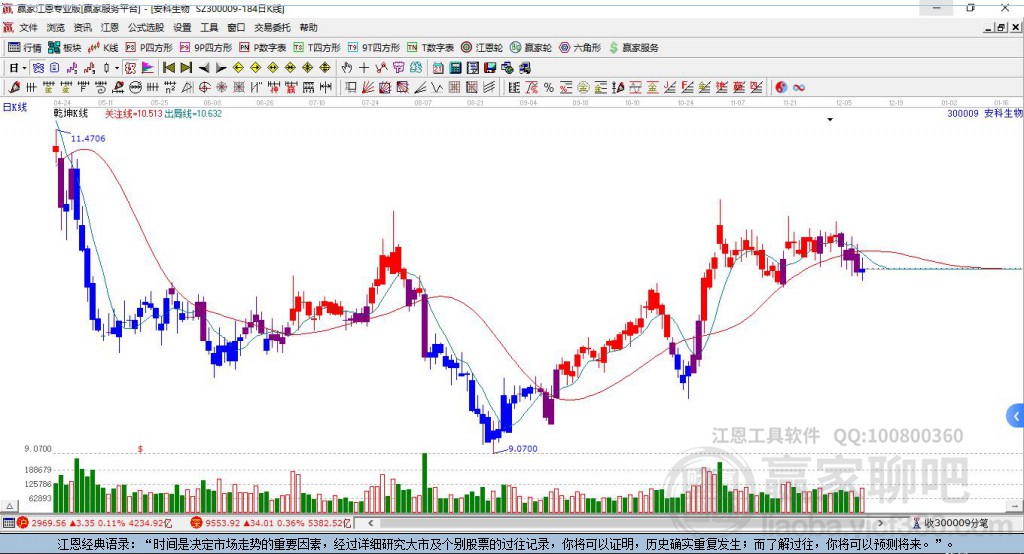This screenshot has height=554, width=1024.
Task: Open the 交易委托 menu
Action: [272, 27]
